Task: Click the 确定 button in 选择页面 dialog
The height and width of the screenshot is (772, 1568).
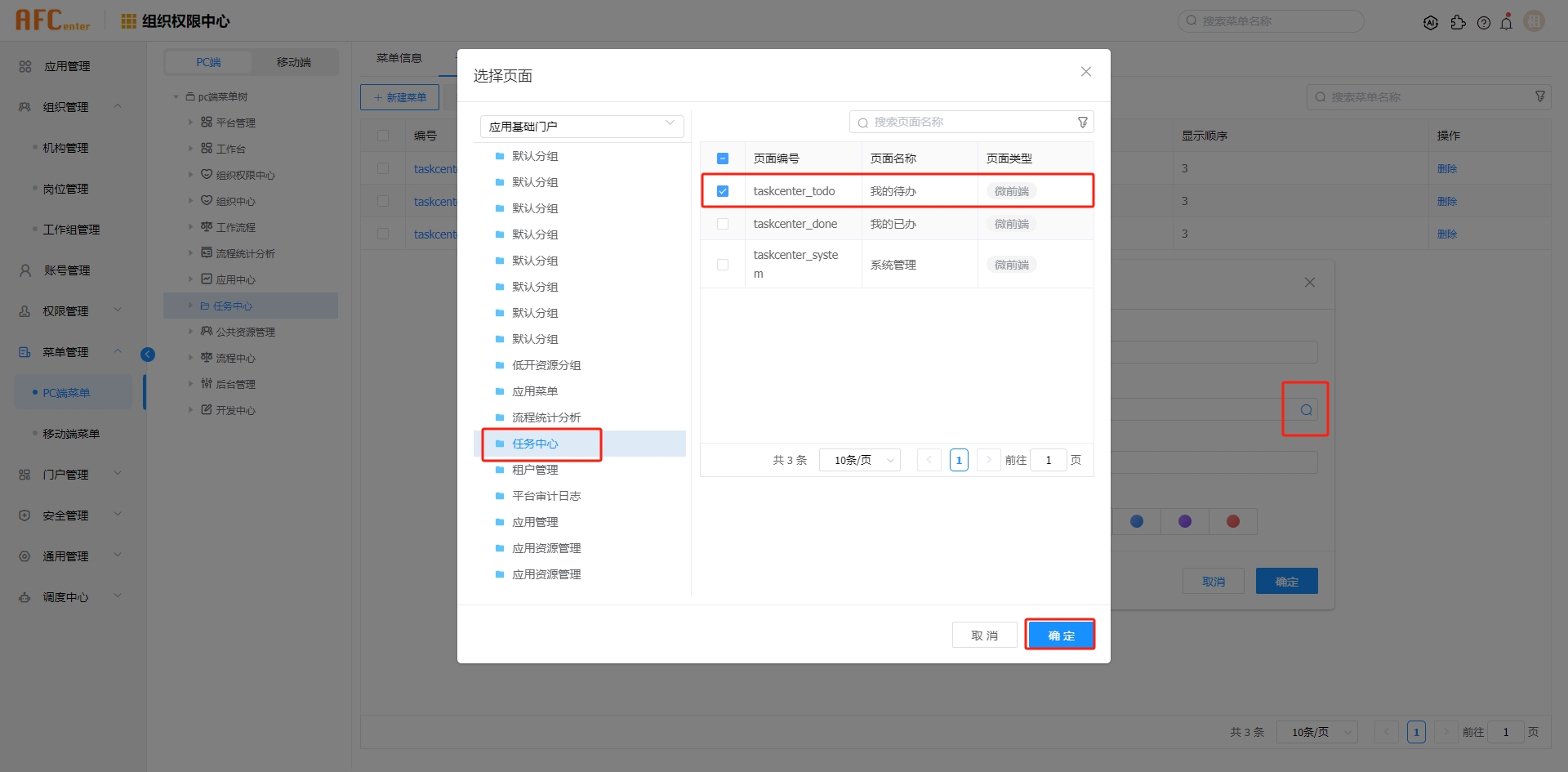Action: (1060, 634)
